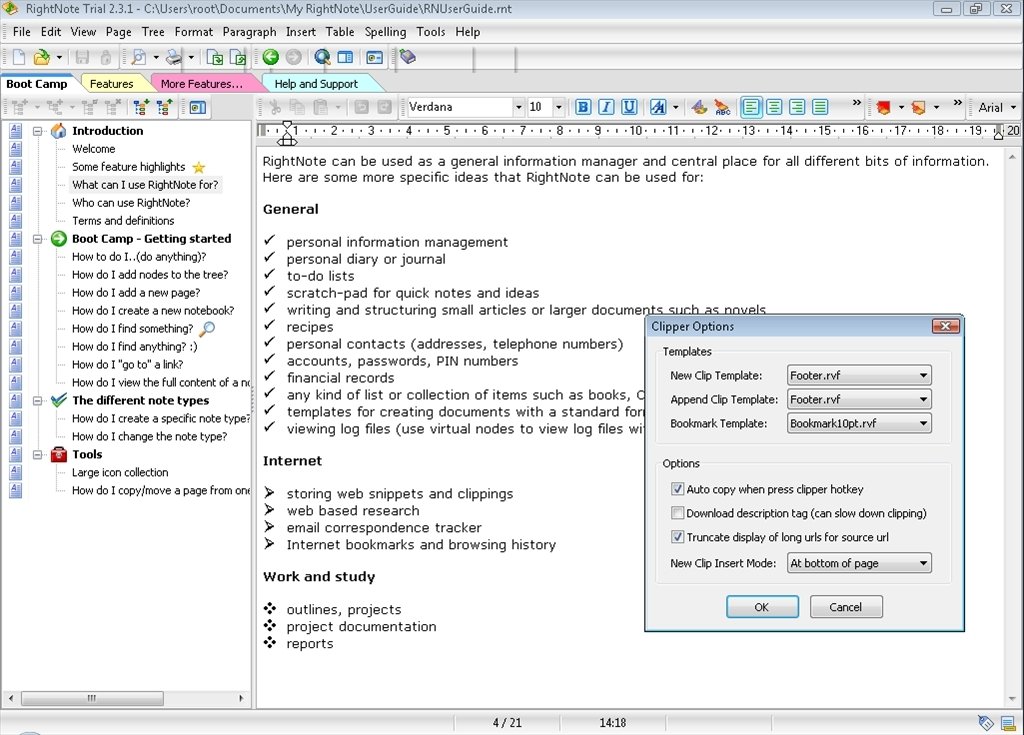The width and height of the screenshot is (1024, 735).
Task: Collapse Boot Camp - Getting started node
Action: tap(38, 238)
